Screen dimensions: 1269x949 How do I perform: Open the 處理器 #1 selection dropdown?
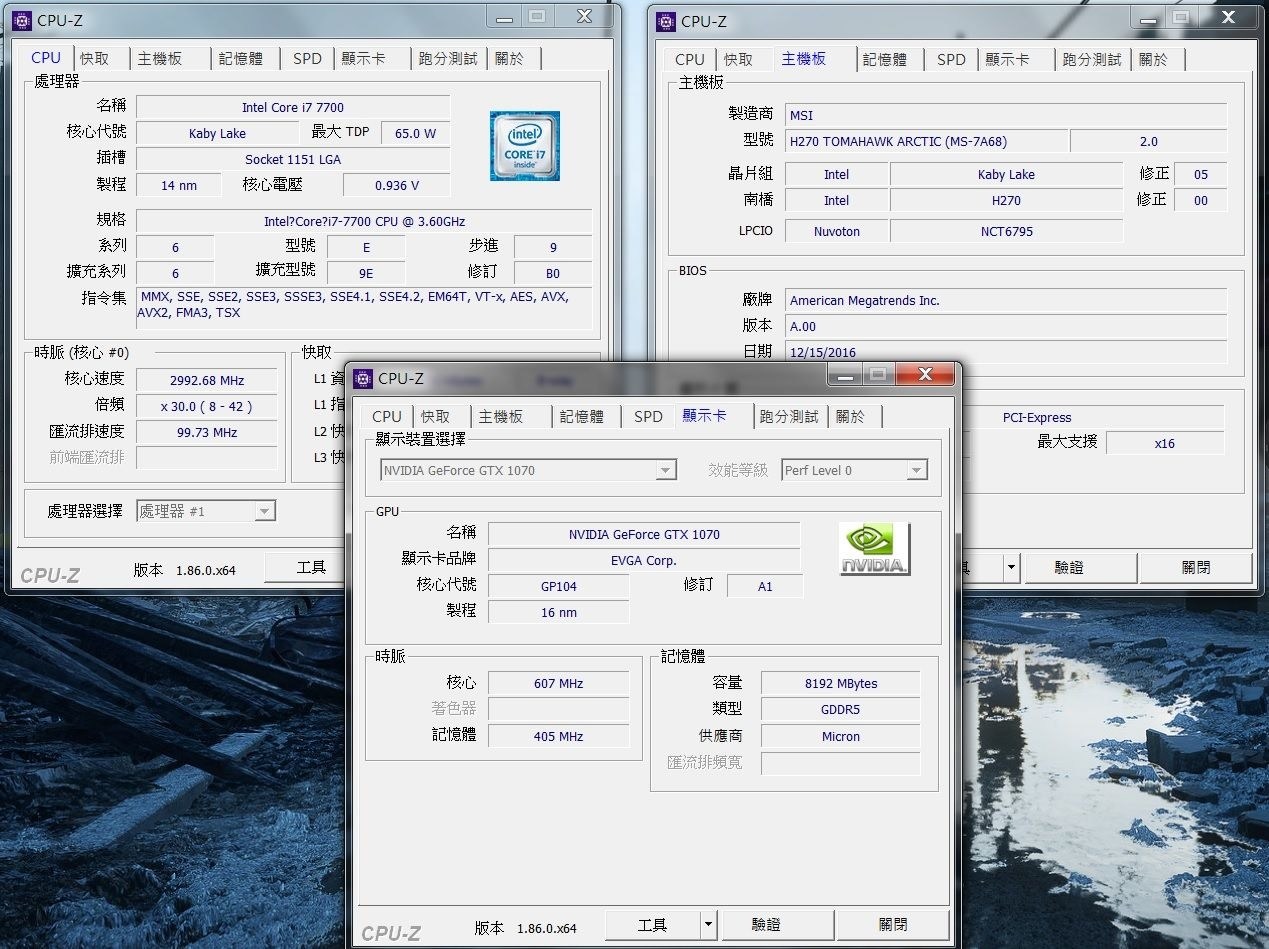click(264, 511)
